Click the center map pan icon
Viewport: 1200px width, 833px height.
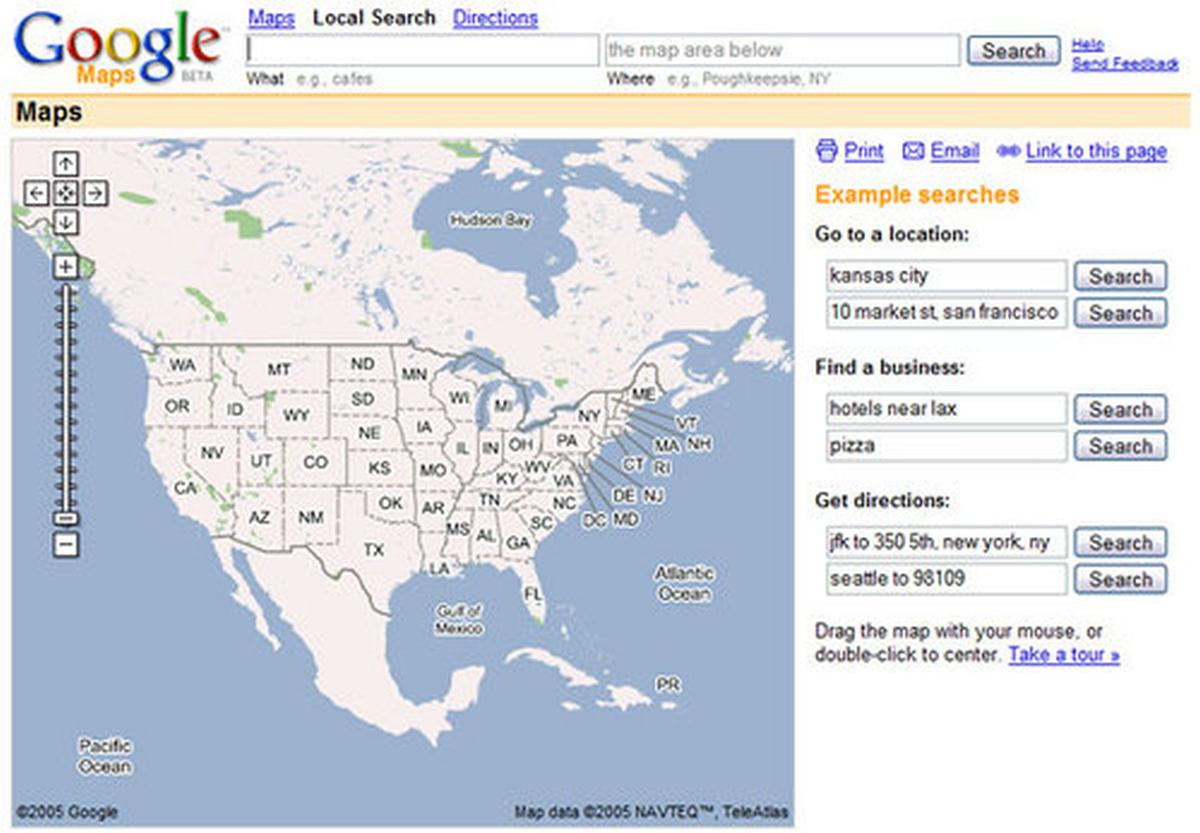[66, 193]
